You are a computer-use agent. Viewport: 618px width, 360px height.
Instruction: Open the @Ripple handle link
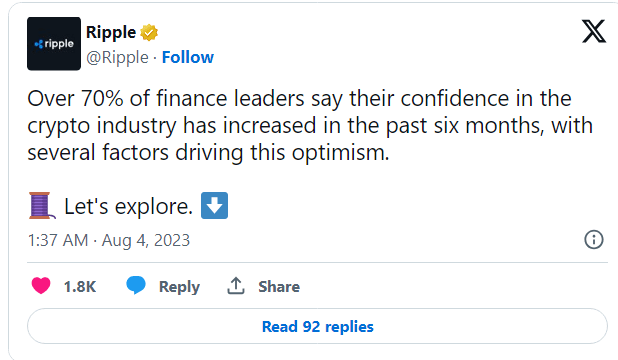click(x=117, y=58)
